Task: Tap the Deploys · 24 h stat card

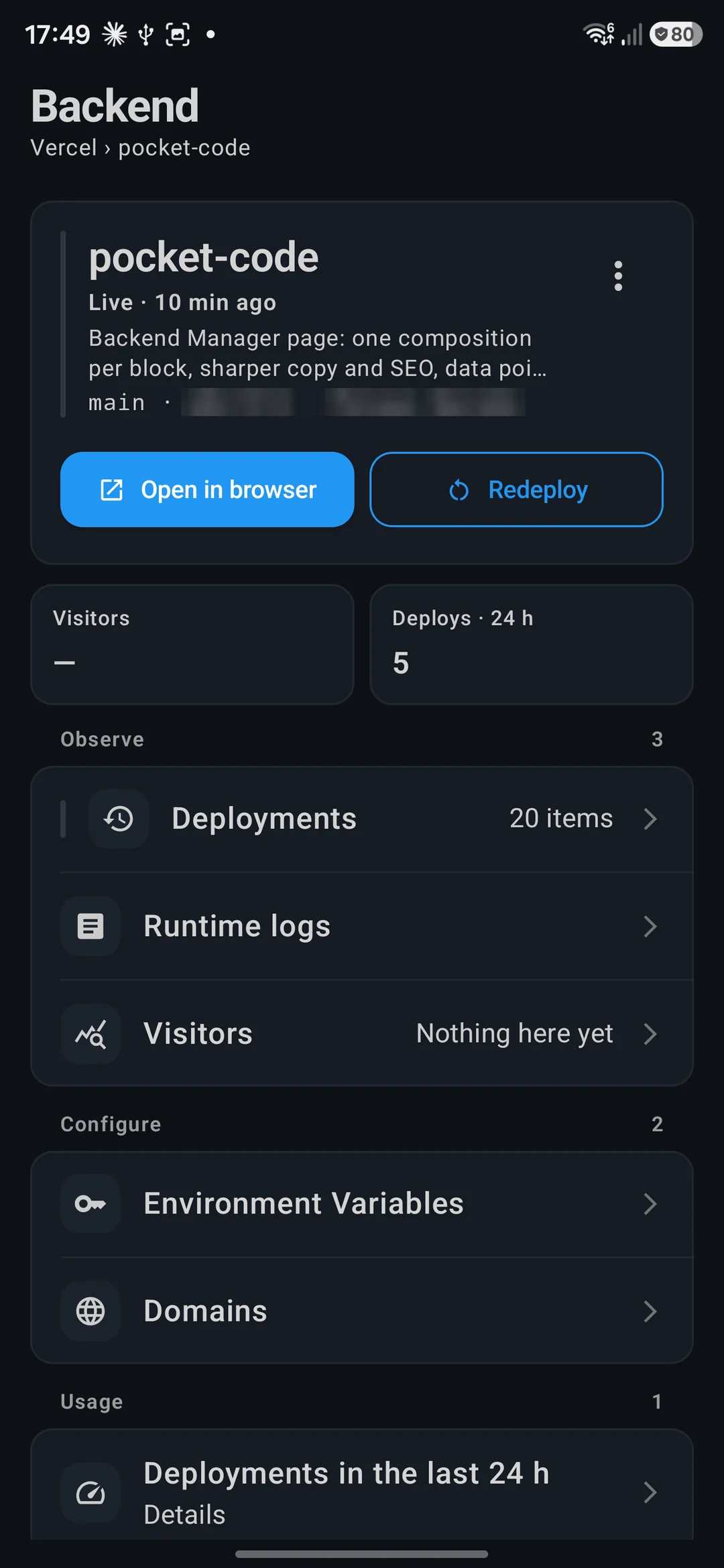Action: pos(531,645)
